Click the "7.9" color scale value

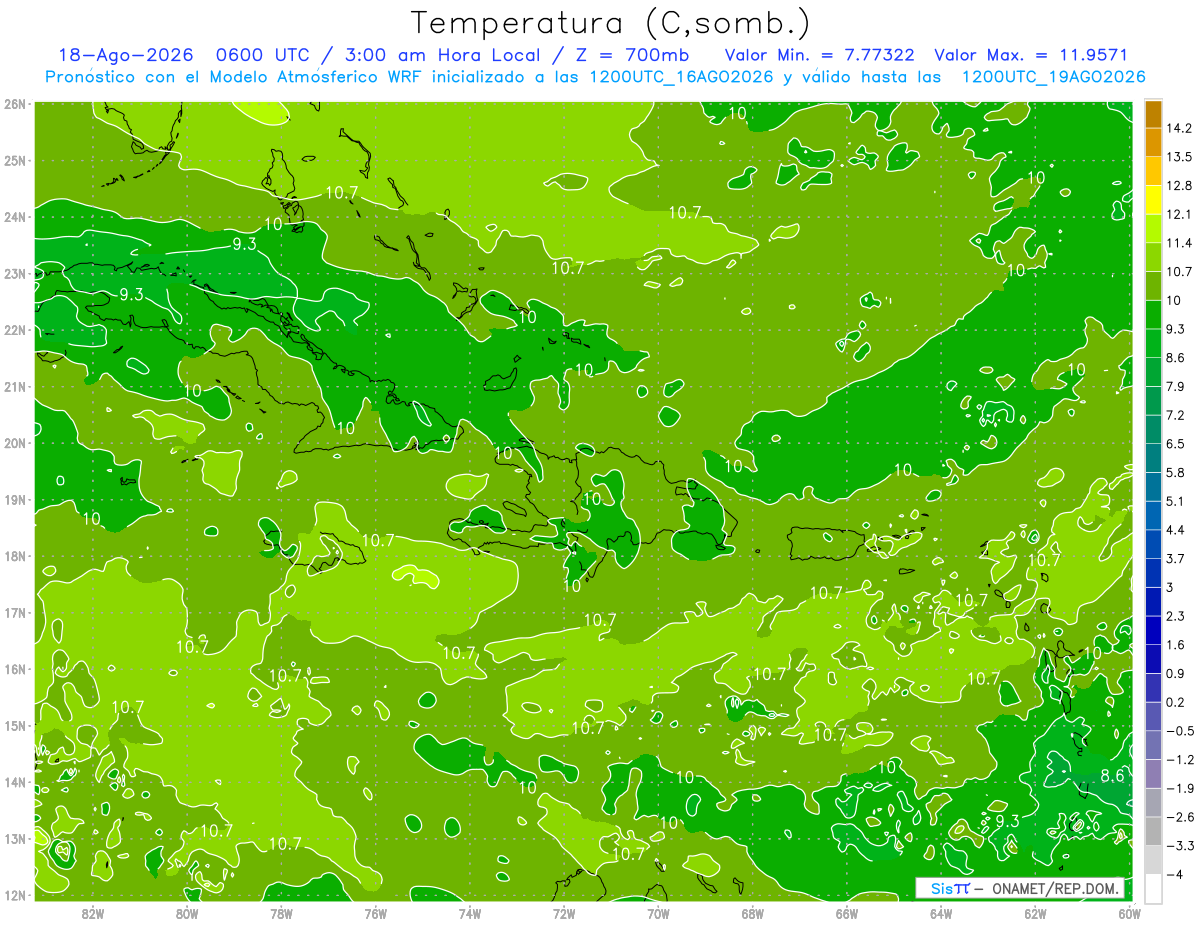click(1176, 386)
